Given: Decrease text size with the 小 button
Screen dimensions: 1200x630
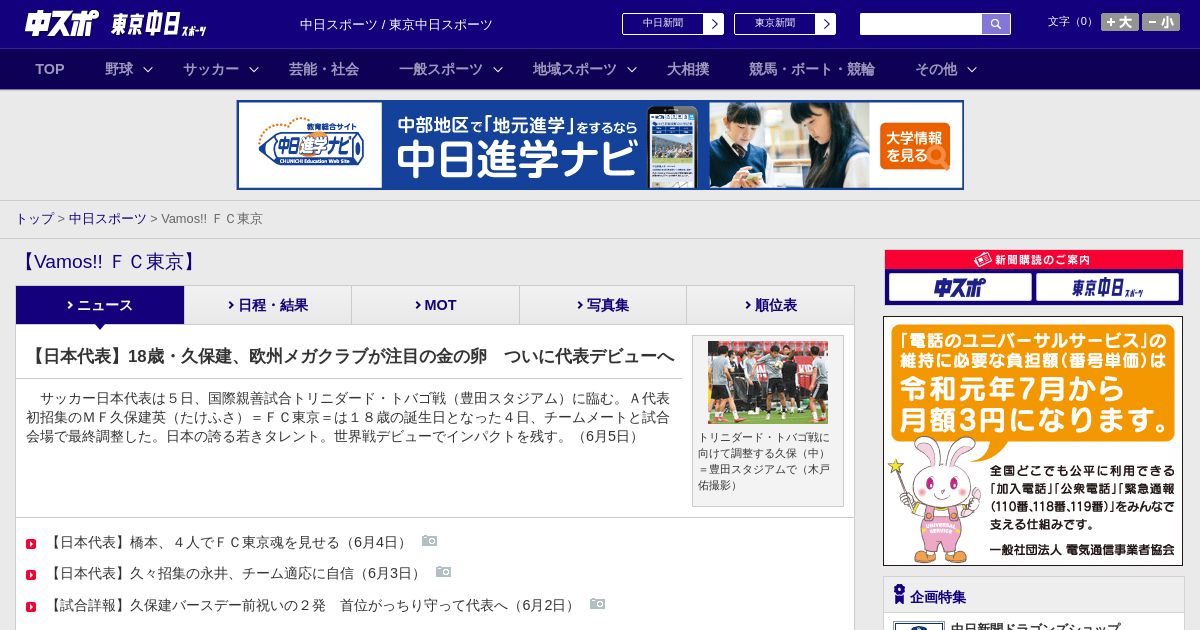Looking at the screenshot, I should pos(1161,22).
